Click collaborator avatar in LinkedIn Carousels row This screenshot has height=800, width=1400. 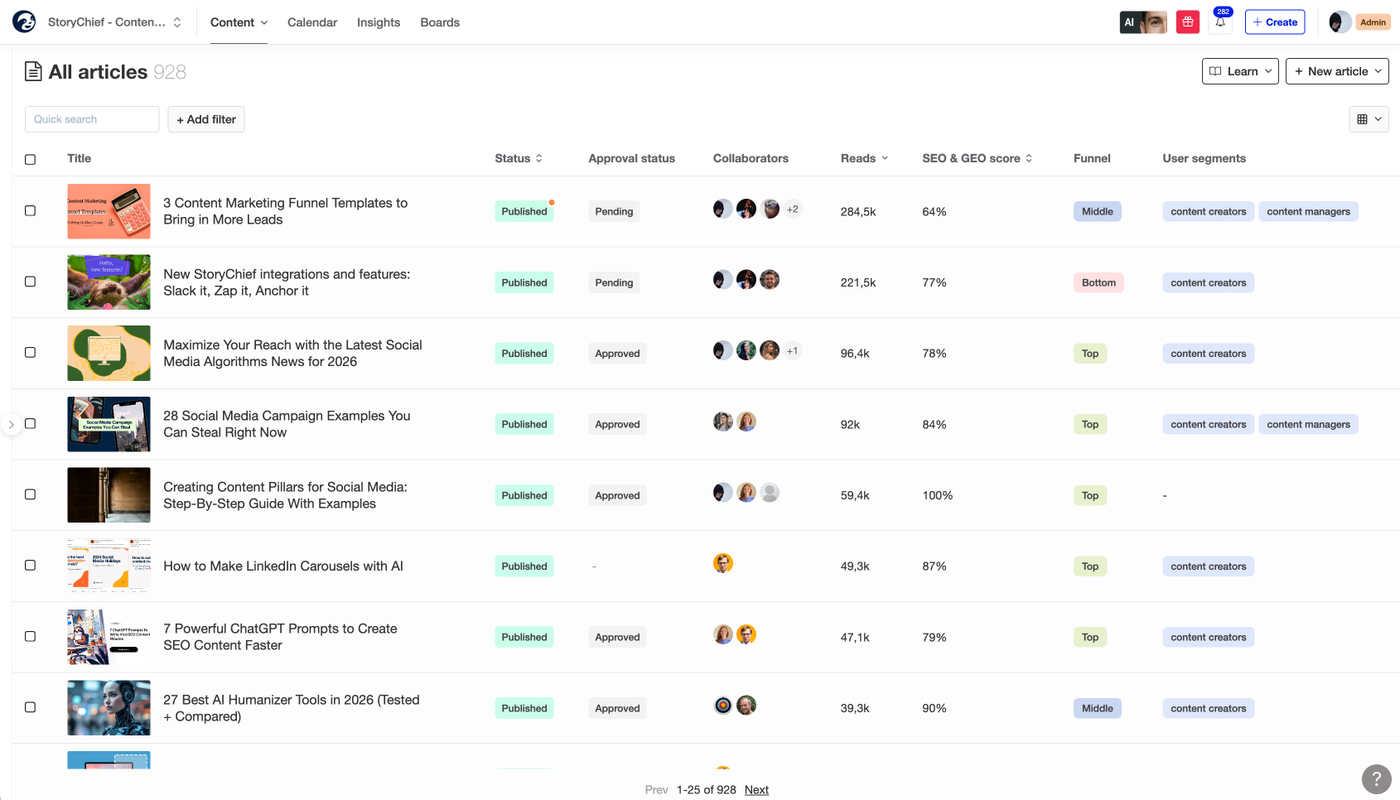tap(723, 563)
